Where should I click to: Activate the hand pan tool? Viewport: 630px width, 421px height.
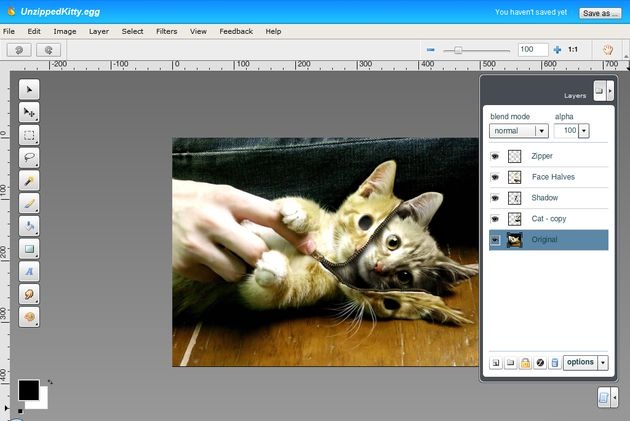(x=608, y=50)
